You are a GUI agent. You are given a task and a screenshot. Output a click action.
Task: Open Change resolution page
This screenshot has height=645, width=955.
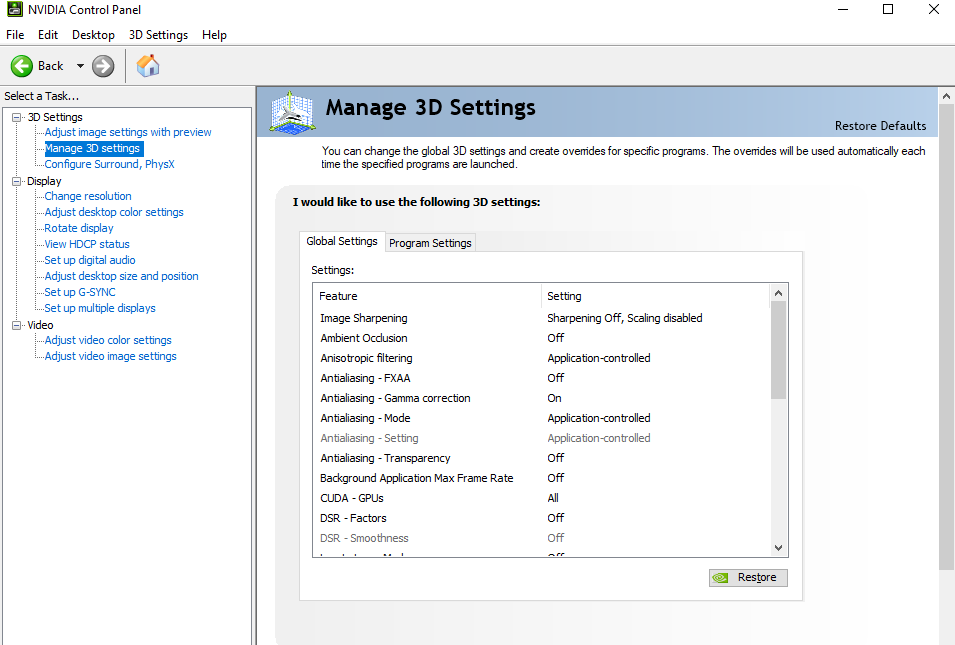point(88,196)
